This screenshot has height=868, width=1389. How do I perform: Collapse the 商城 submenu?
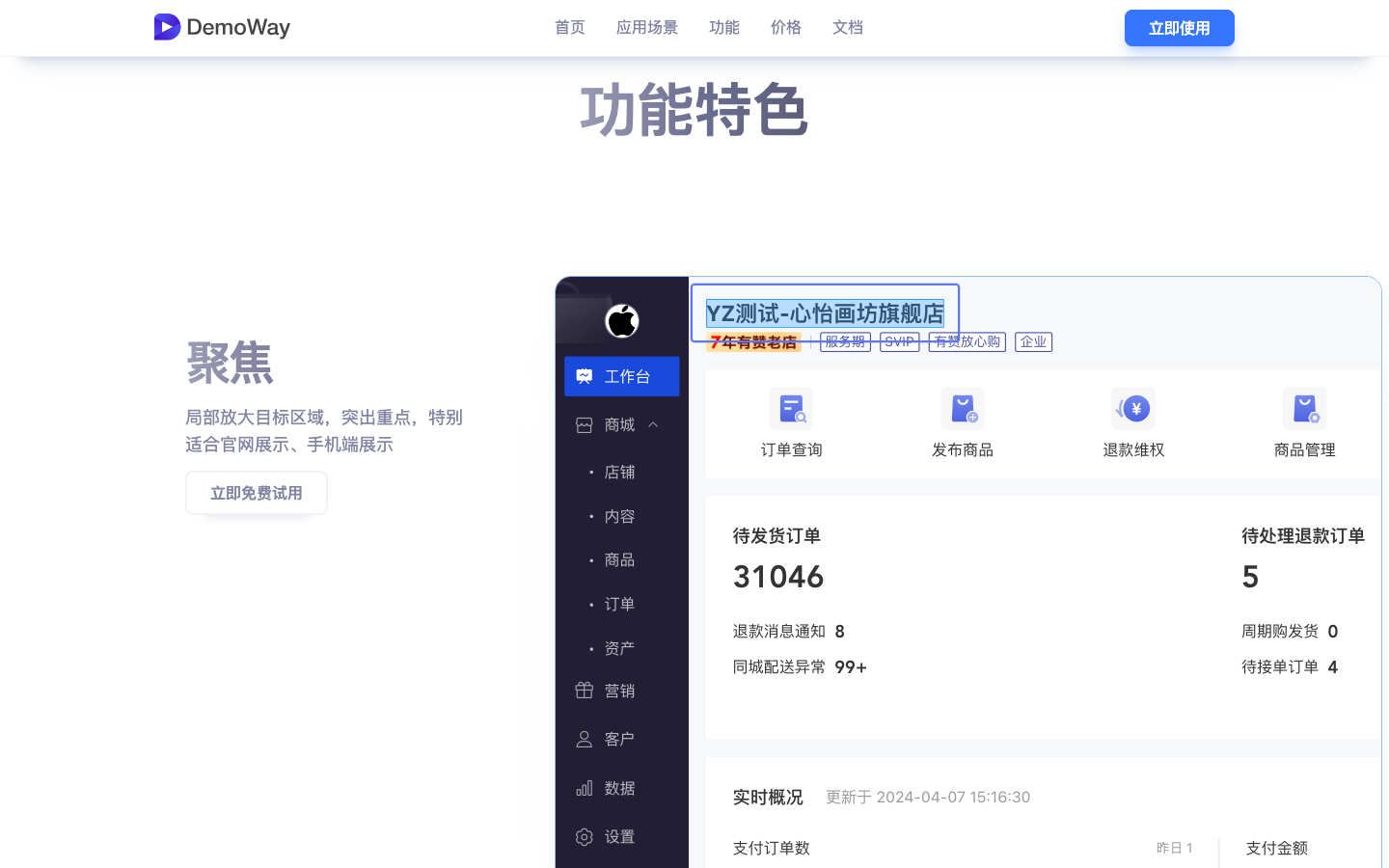click(653, 424)
